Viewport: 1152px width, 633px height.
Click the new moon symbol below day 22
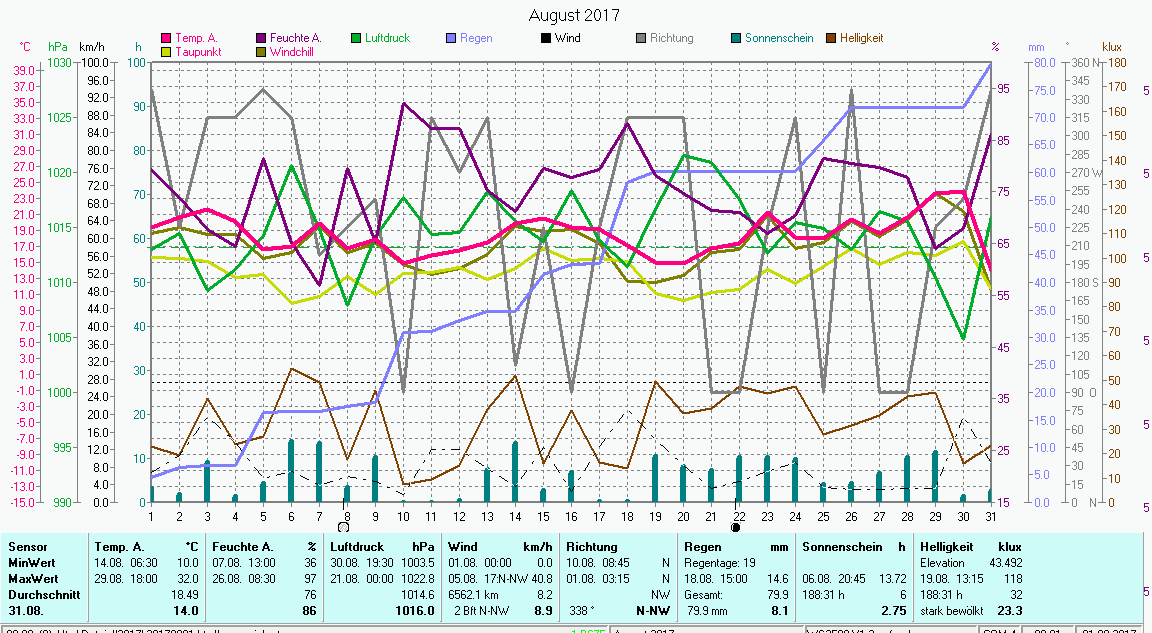coord(736,526)
